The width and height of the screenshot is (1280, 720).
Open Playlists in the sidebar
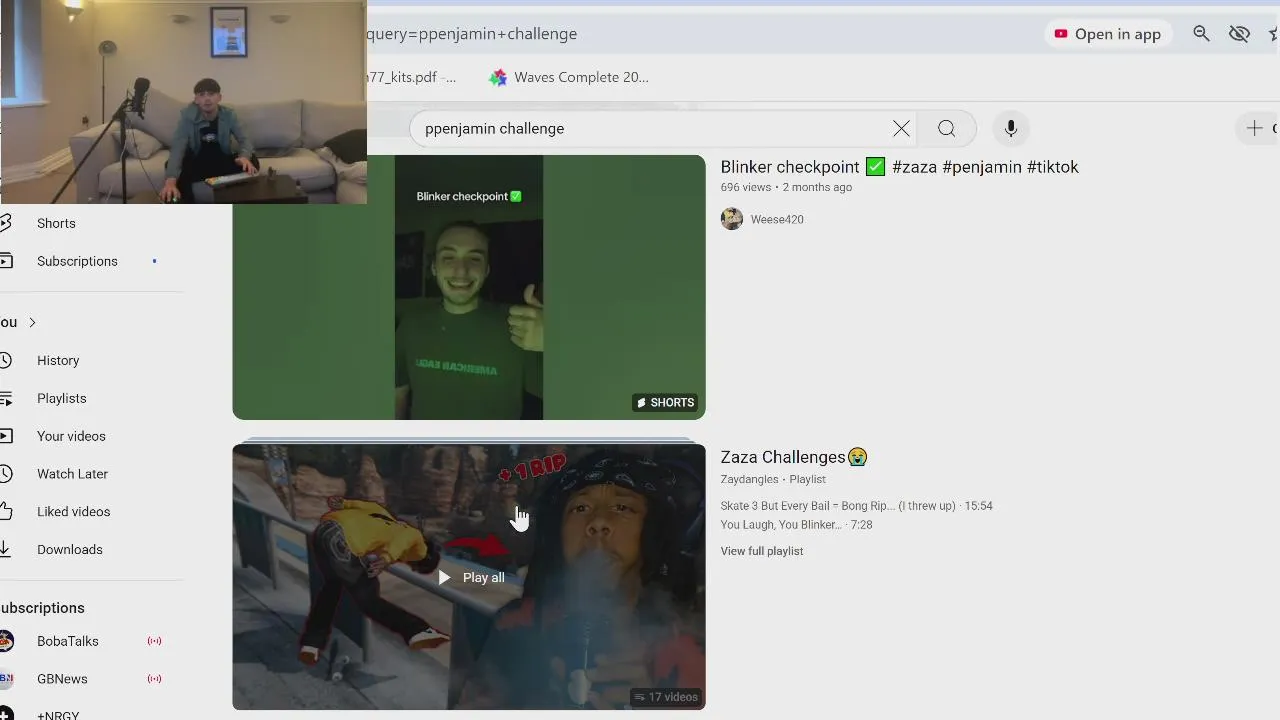[x=62, y=398]
